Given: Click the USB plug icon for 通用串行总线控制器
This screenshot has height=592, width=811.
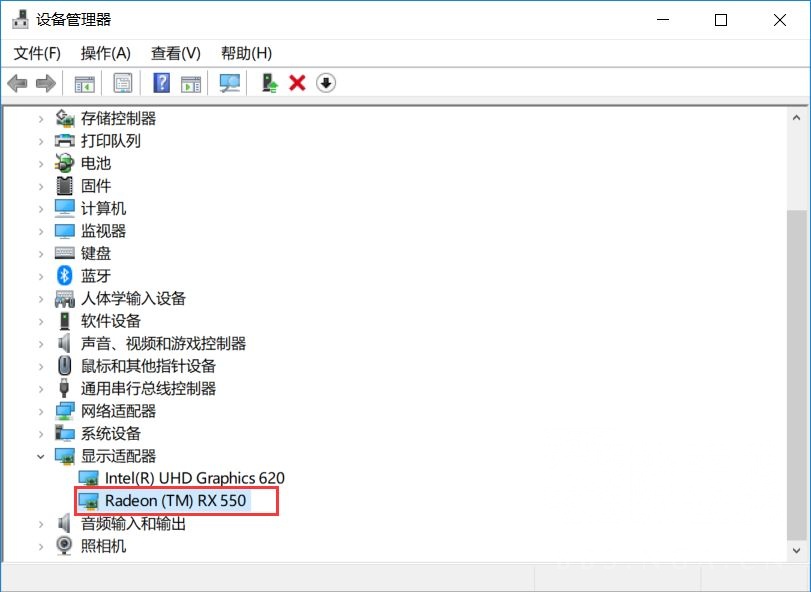Looking at the screenshot, I should (x=65, y=388).
